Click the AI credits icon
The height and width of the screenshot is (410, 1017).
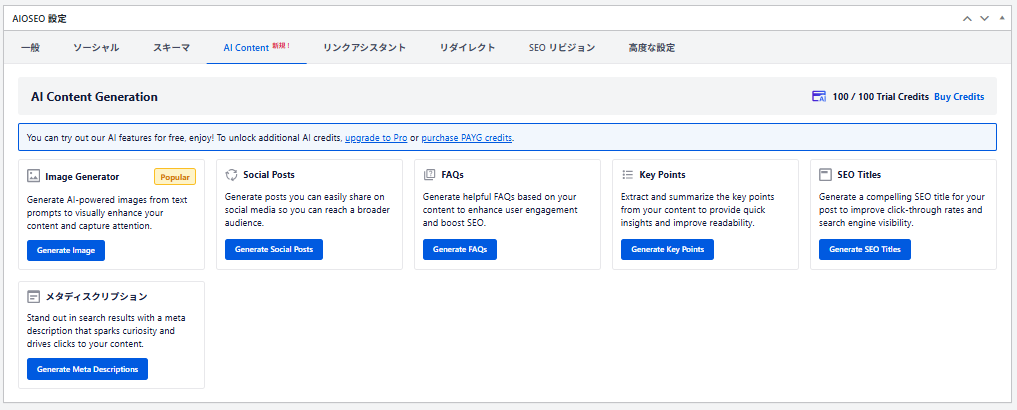[x=819, y=97]
